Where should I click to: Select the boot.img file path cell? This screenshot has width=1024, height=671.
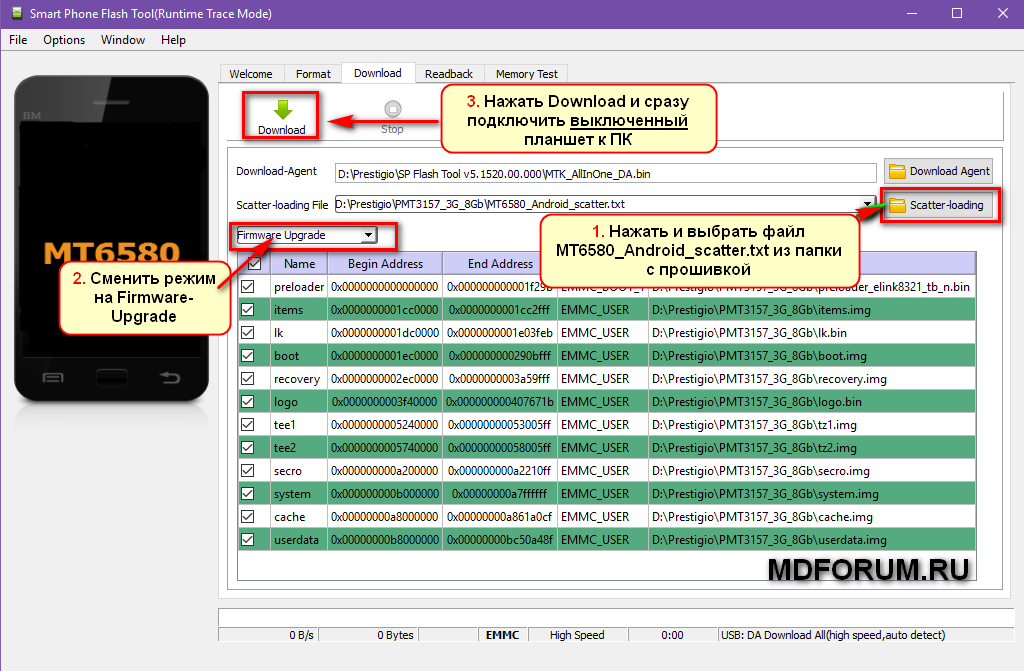click(812, 355)
